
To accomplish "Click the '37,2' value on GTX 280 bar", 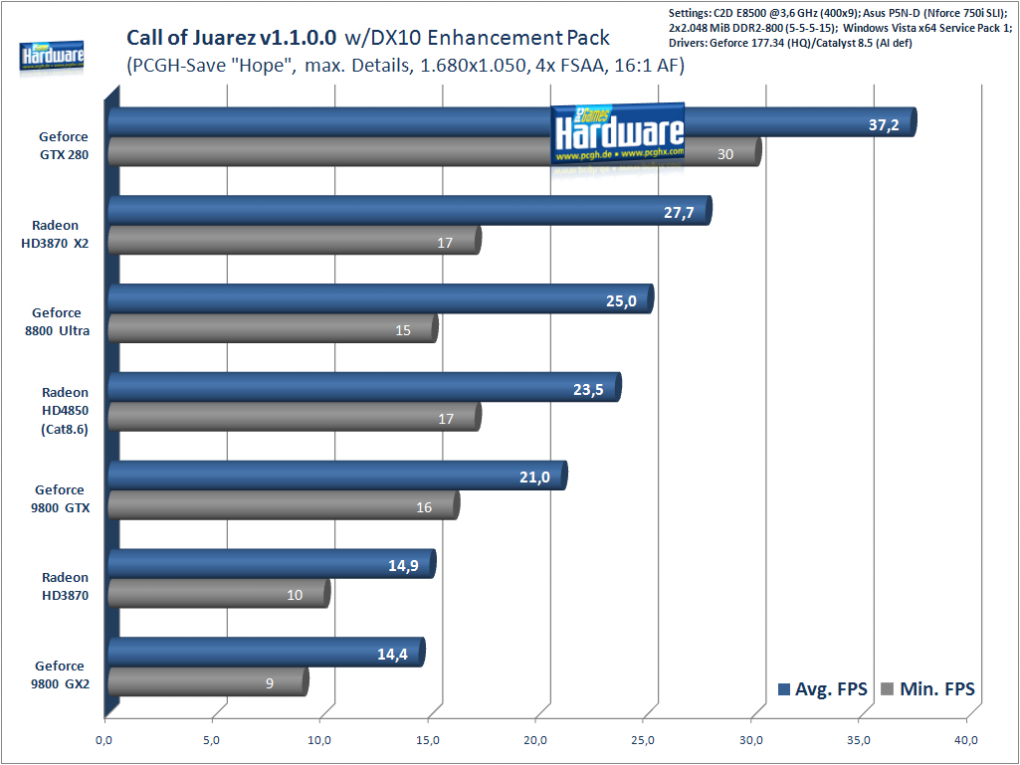I will tap(884, 125).
